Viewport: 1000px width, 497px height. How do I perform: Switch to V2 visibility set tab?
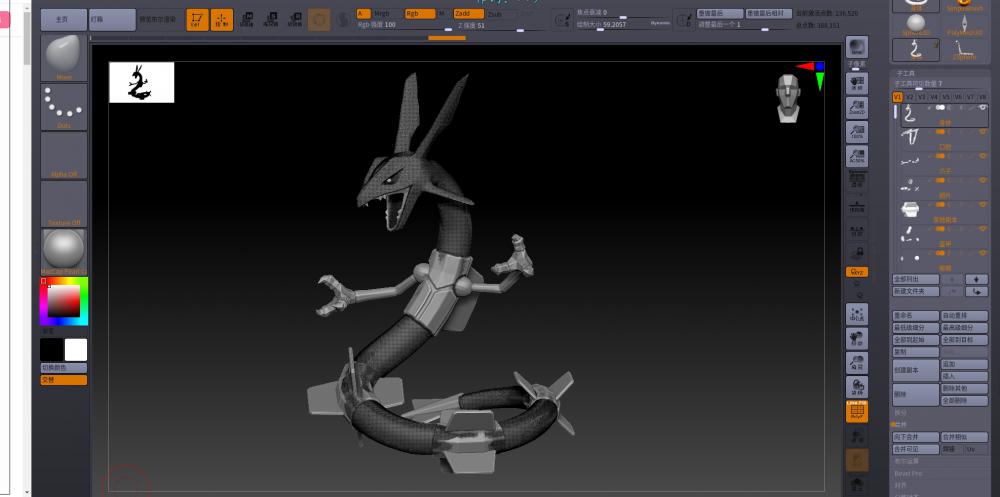[x=909, y=97]
